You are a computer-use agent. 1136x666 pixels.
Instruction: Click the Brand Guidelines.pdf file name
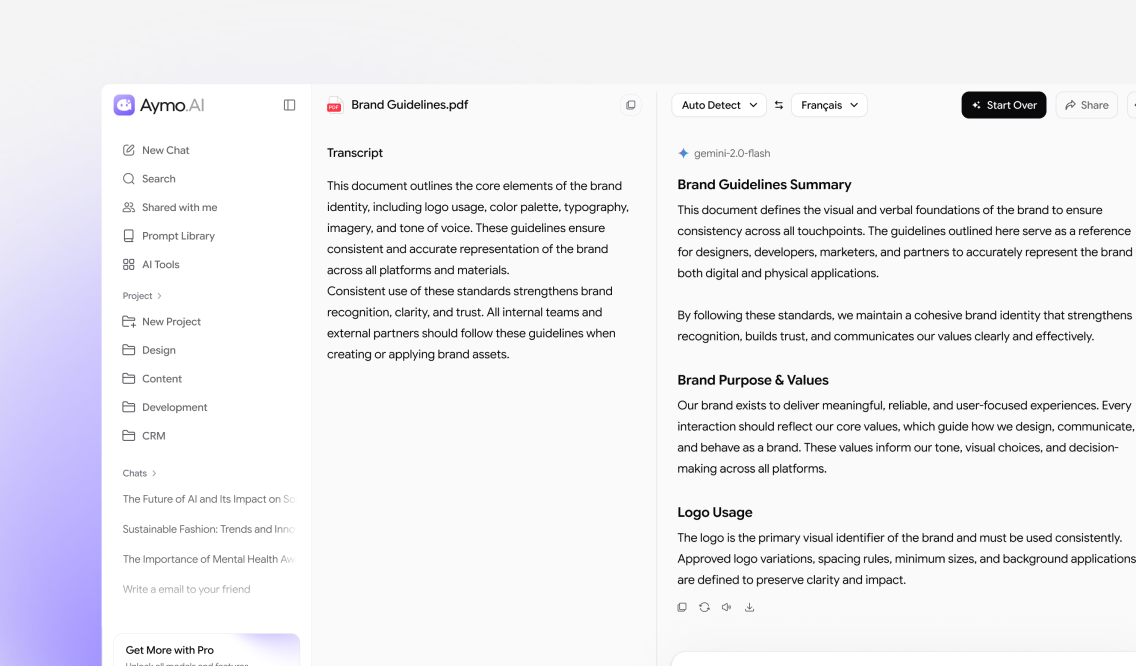click(409, 105)
